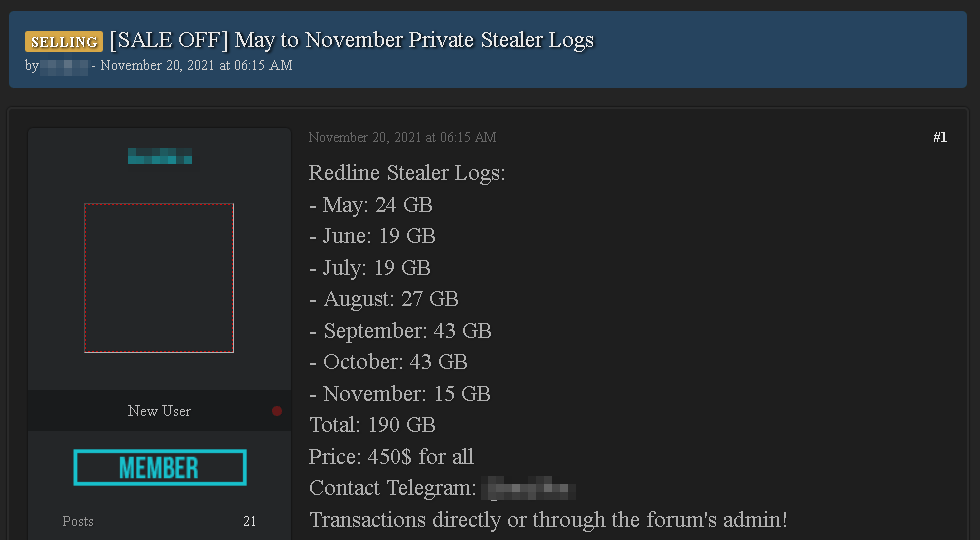Open the #1 post permalink

pos(940,137)
